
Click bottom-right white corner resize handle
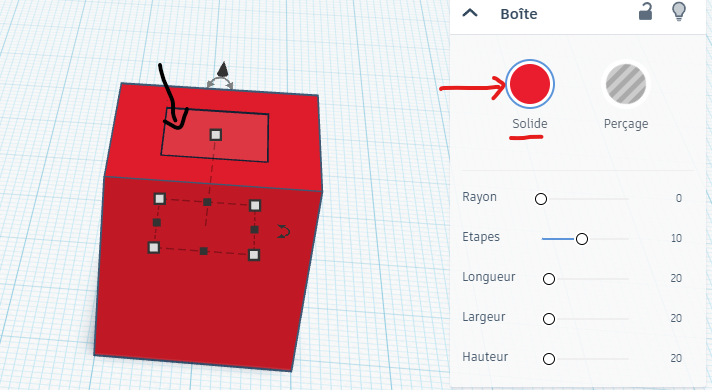click(x=254, y=255)
